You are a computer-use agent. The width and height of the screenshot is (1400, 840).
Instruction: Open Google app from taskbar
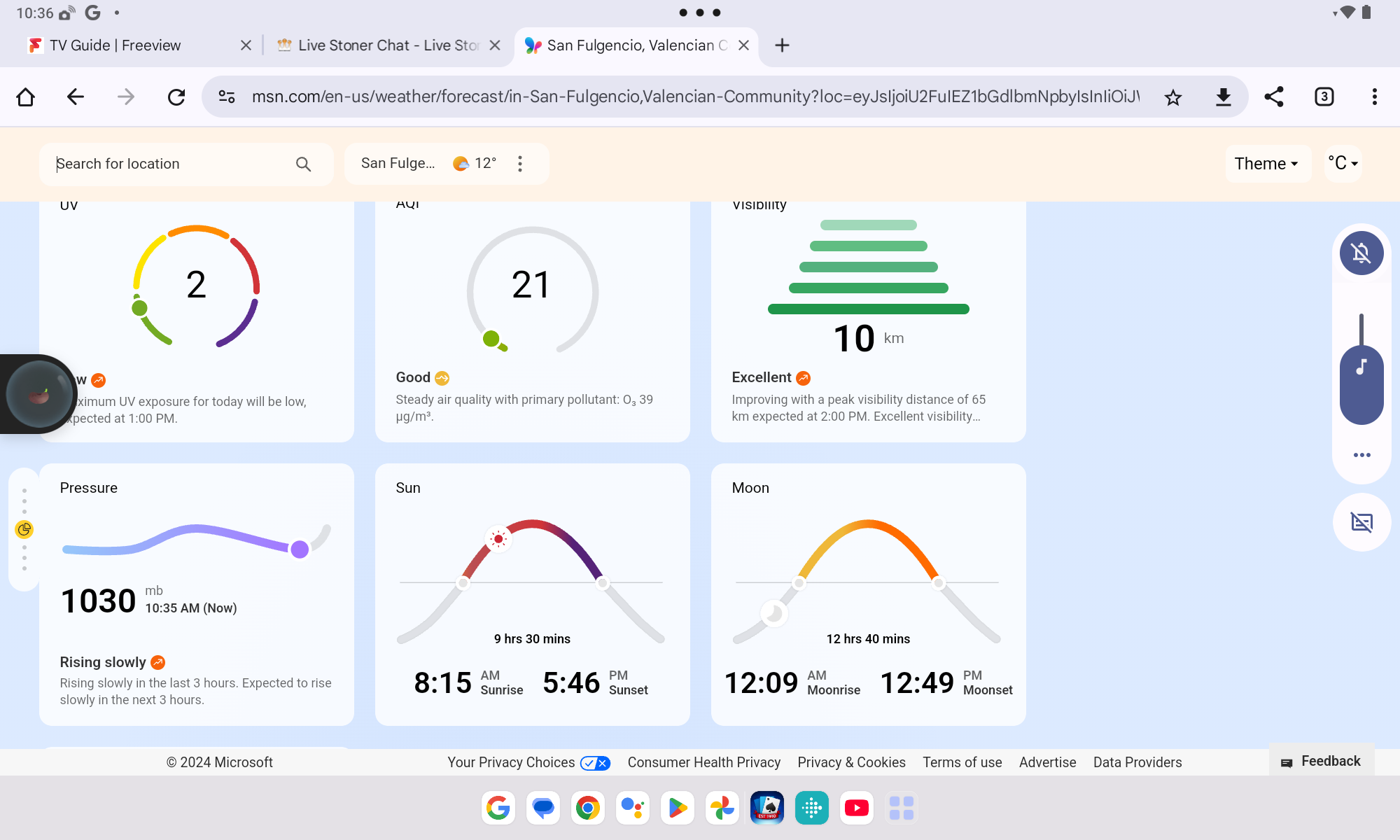tap(498, 808)
